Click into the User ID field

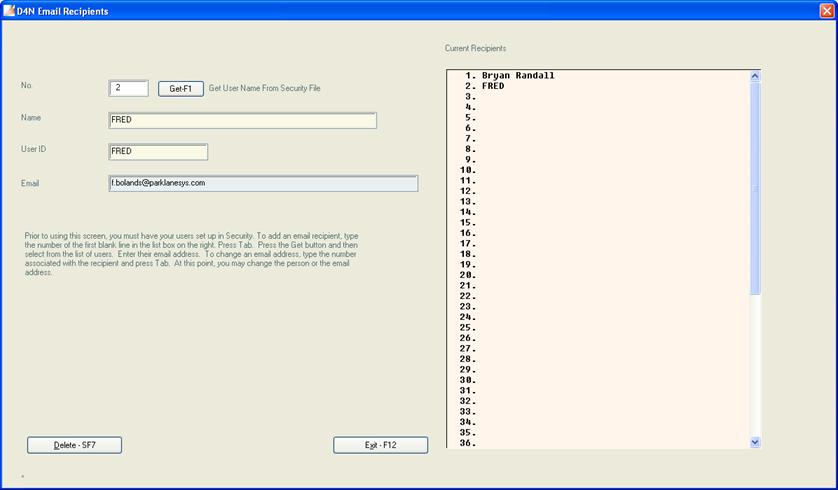click(158, 152)
